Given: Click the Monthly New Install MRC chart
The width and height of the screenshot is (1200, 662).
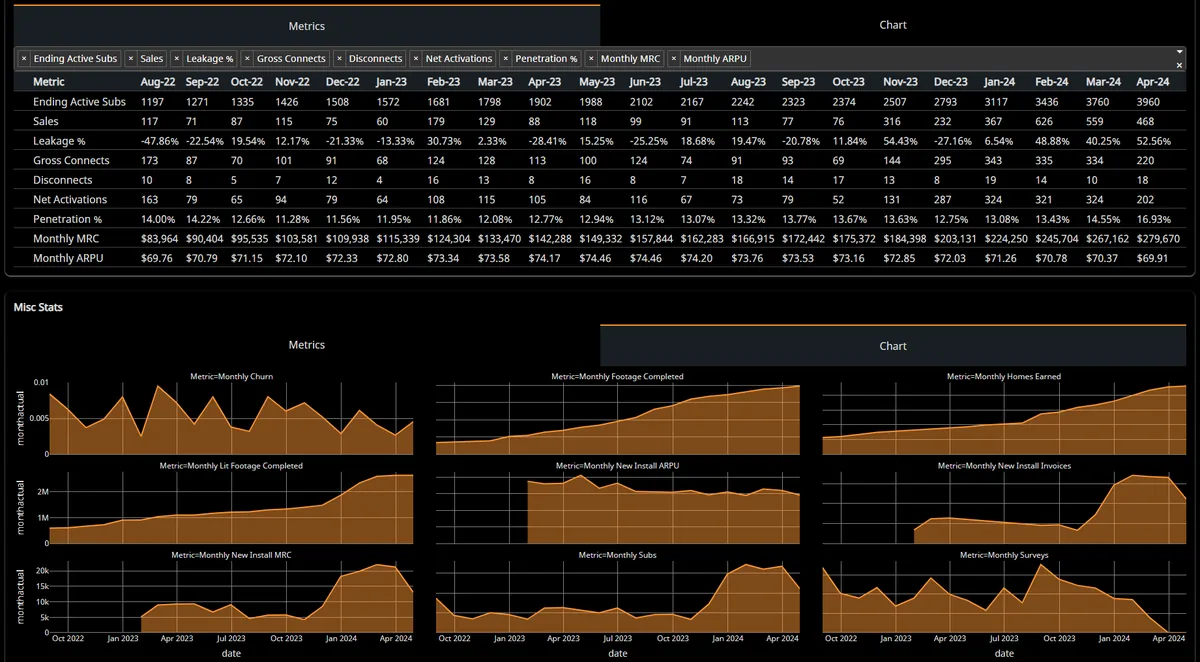Looking at the screenshot, I should [x=231, y=597].
